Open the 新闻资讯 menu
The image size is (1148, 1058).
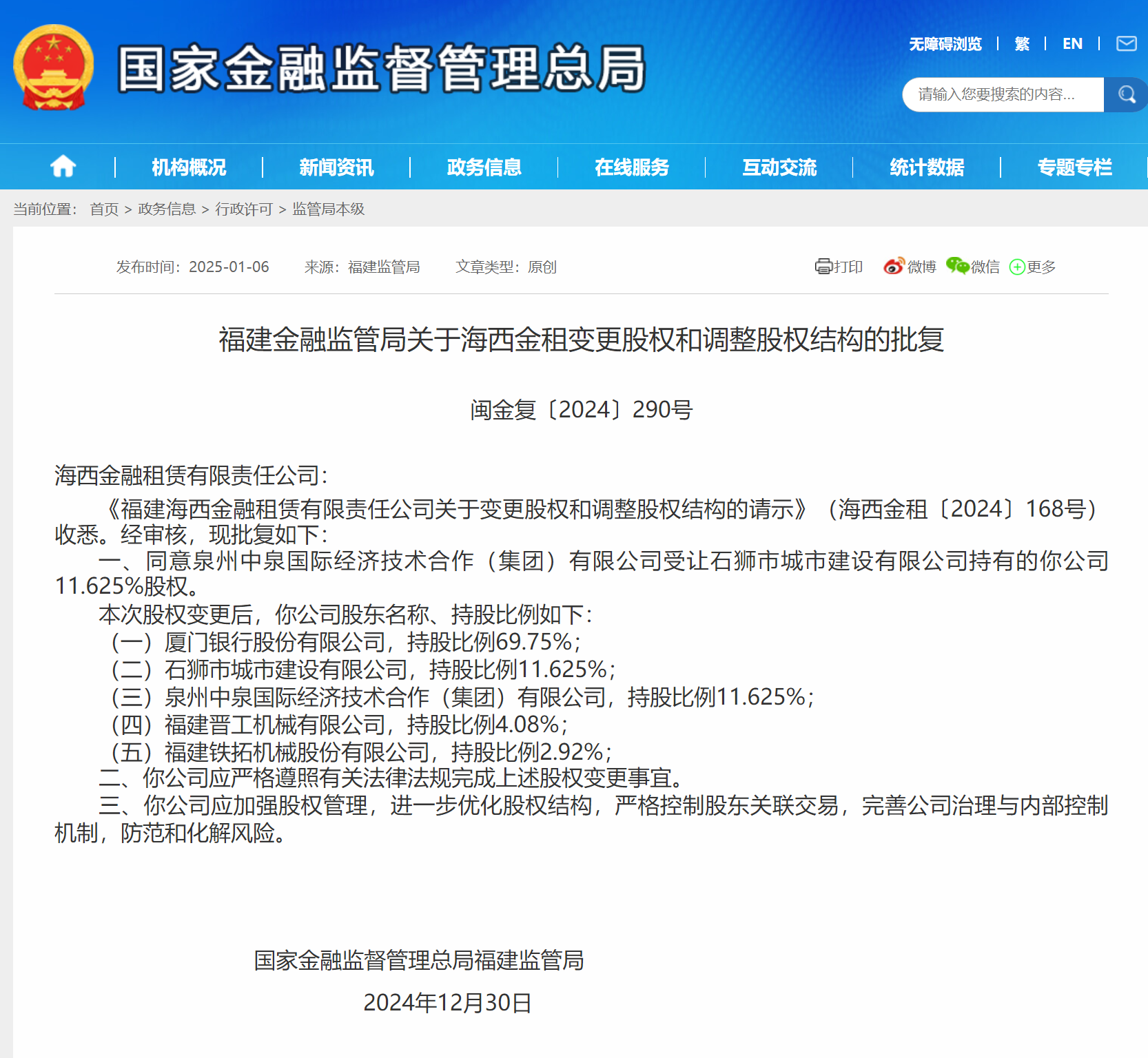[336, 167]
